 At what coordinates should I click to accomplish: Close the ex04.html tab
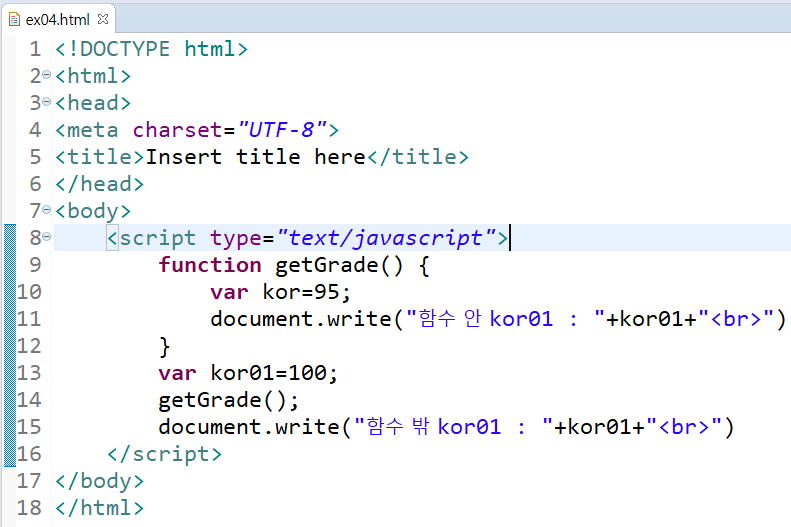[103, 19]
